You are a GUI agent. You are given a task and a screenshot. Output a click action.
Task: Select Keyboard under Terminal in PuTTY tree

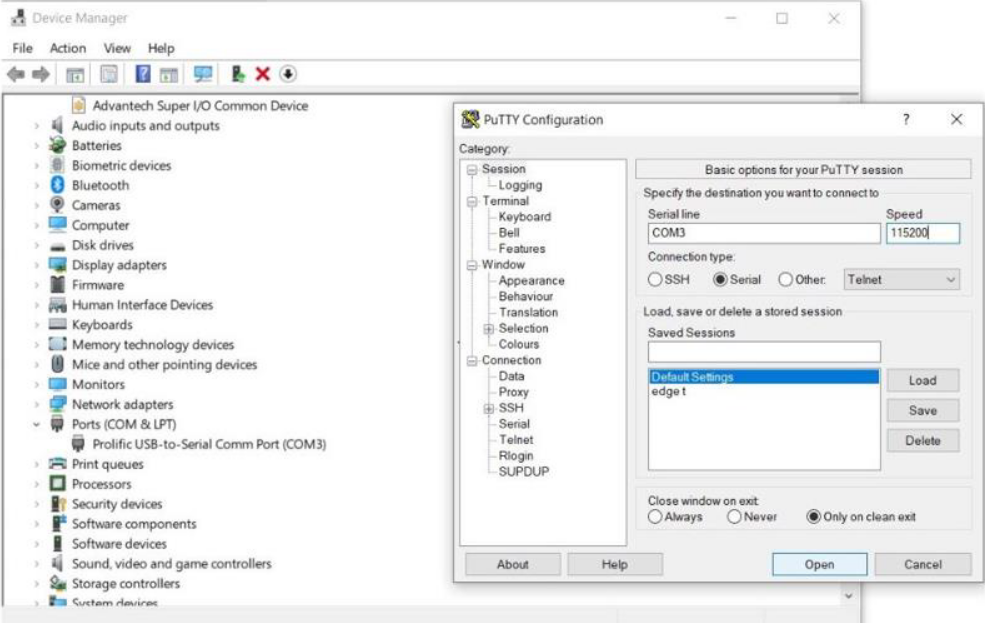click(525, 217)
